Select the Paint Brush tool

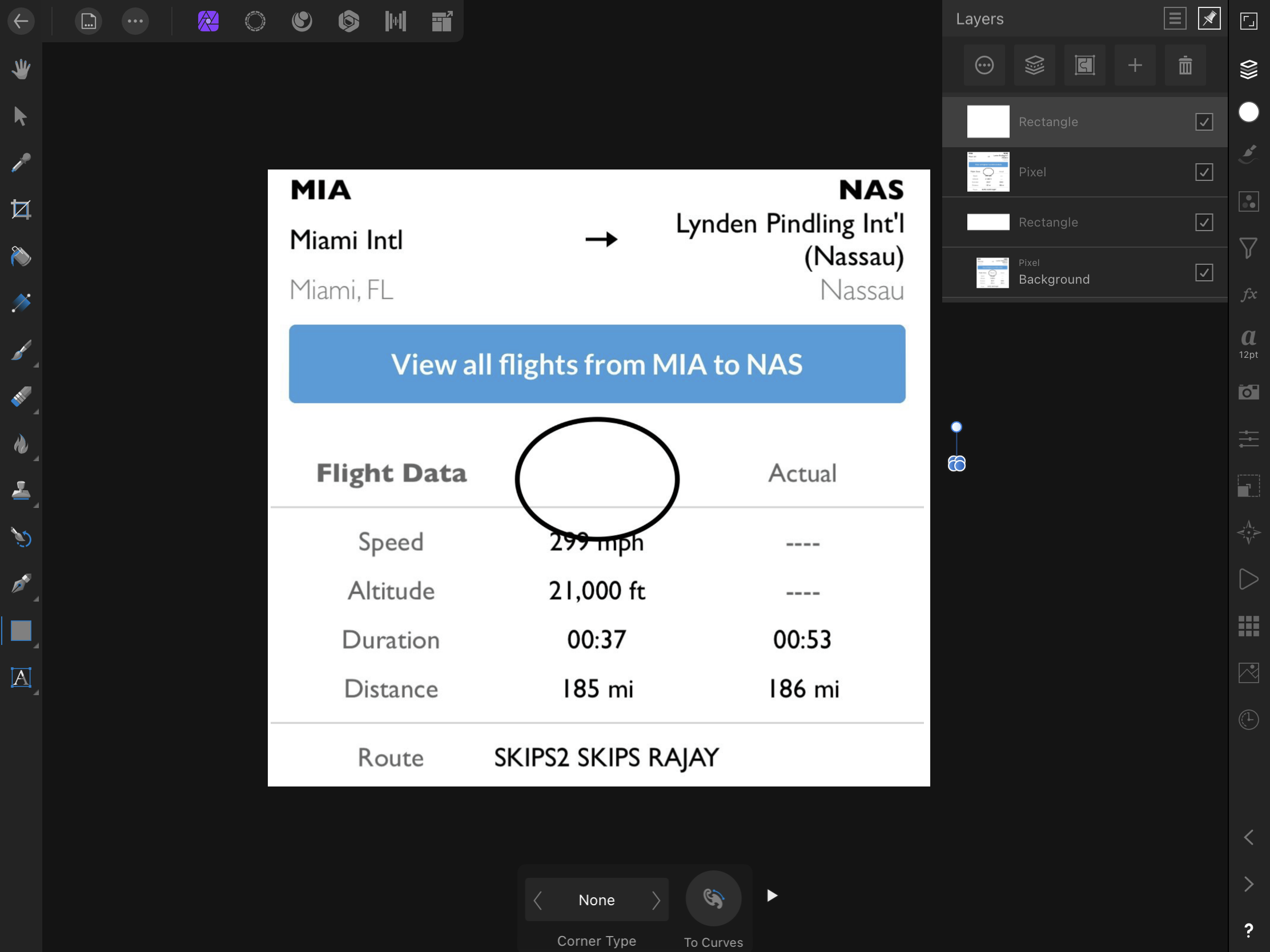pos(21,350)
